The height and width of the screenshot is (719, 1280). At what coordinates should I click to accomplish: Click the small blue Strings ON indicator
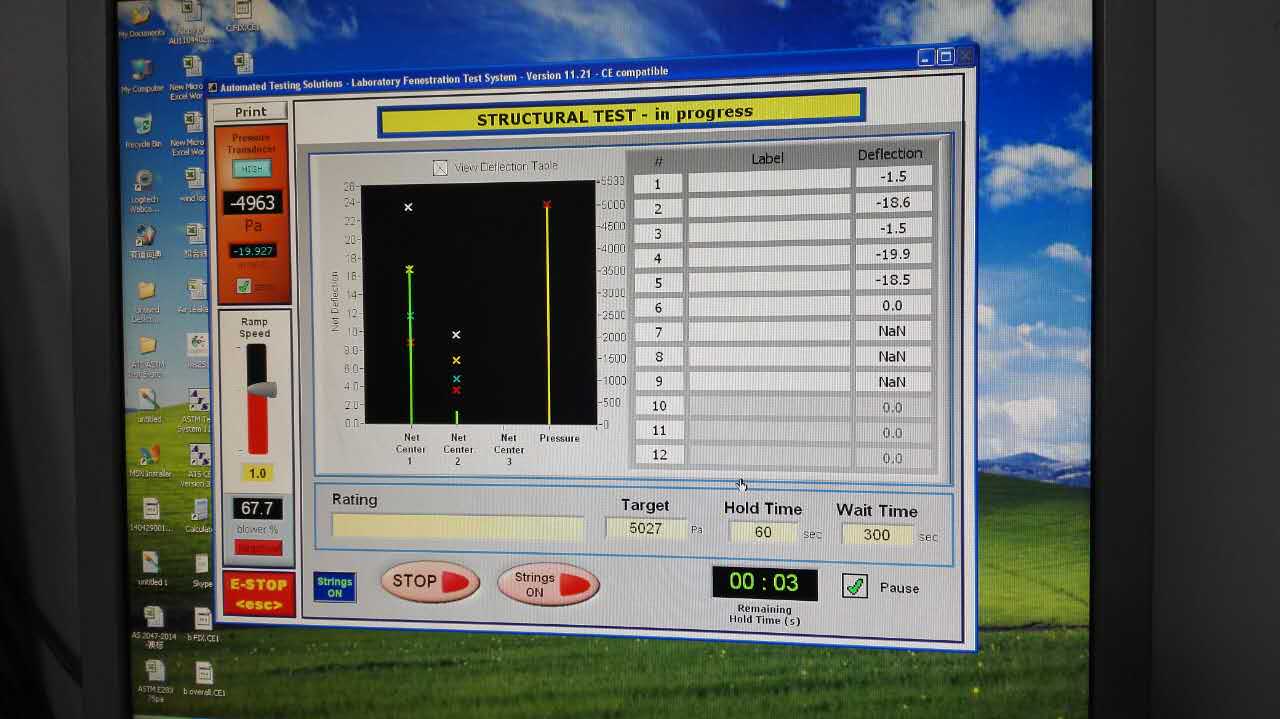click(x=334, y=586)
